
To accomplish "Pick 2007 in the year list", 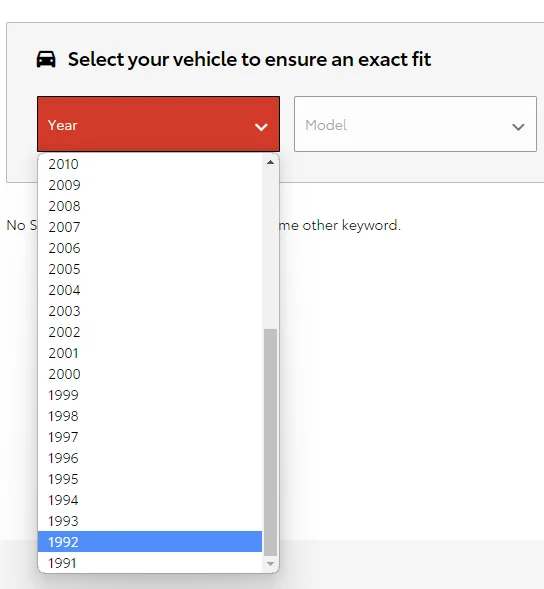I will pyautogui.click(x=150, y=227).
